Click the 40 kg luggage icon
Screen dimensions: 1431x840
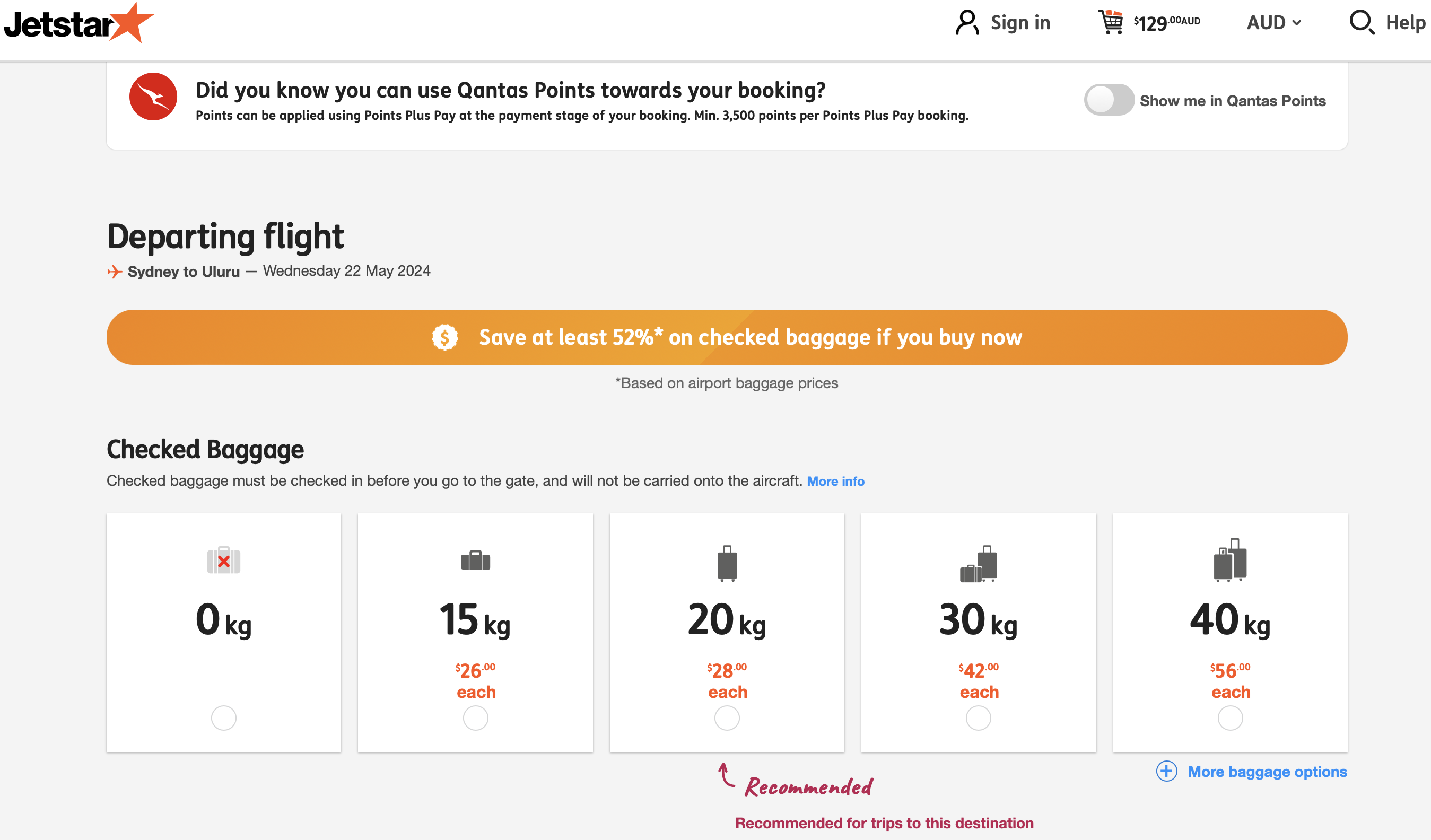pos(1230,560)
